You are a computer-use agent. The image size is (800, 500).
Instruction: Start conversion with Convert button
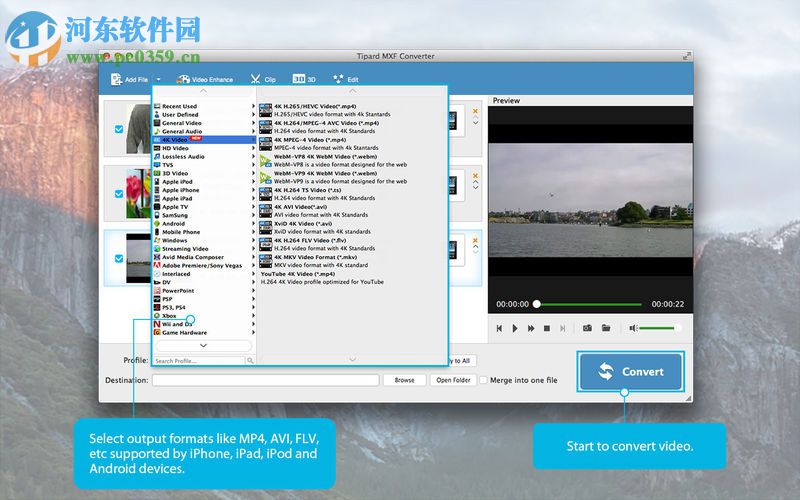coord(631,371)
